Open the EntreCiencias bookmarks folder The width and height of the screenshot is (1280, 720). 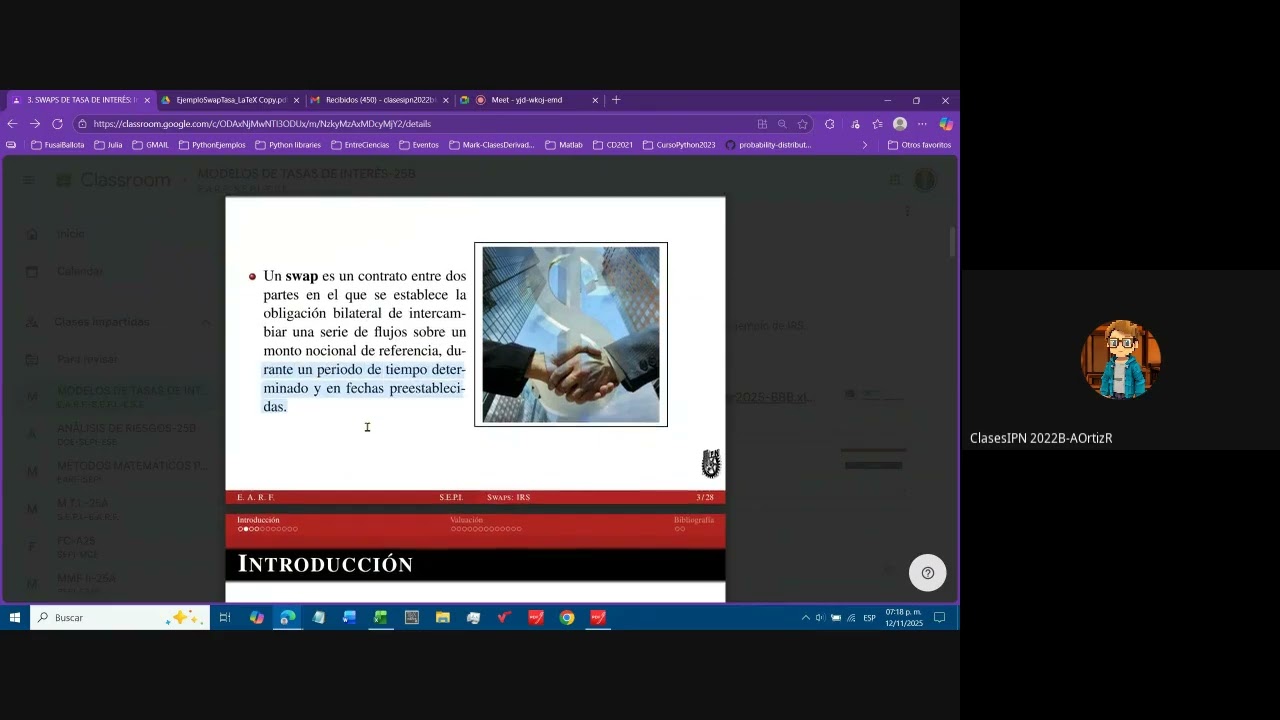click(x=359, y=145)
